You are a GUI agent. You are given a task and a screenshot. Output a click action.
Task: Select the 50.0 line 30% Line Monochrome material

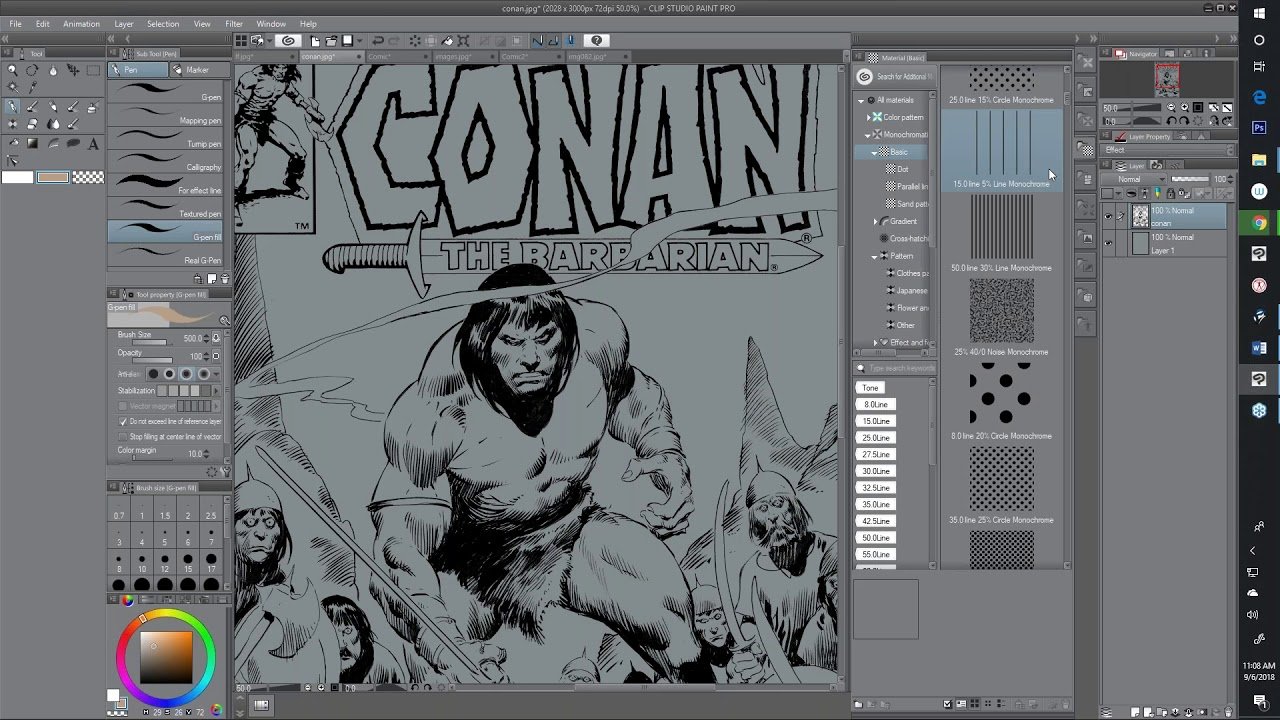click(1001, 232)
